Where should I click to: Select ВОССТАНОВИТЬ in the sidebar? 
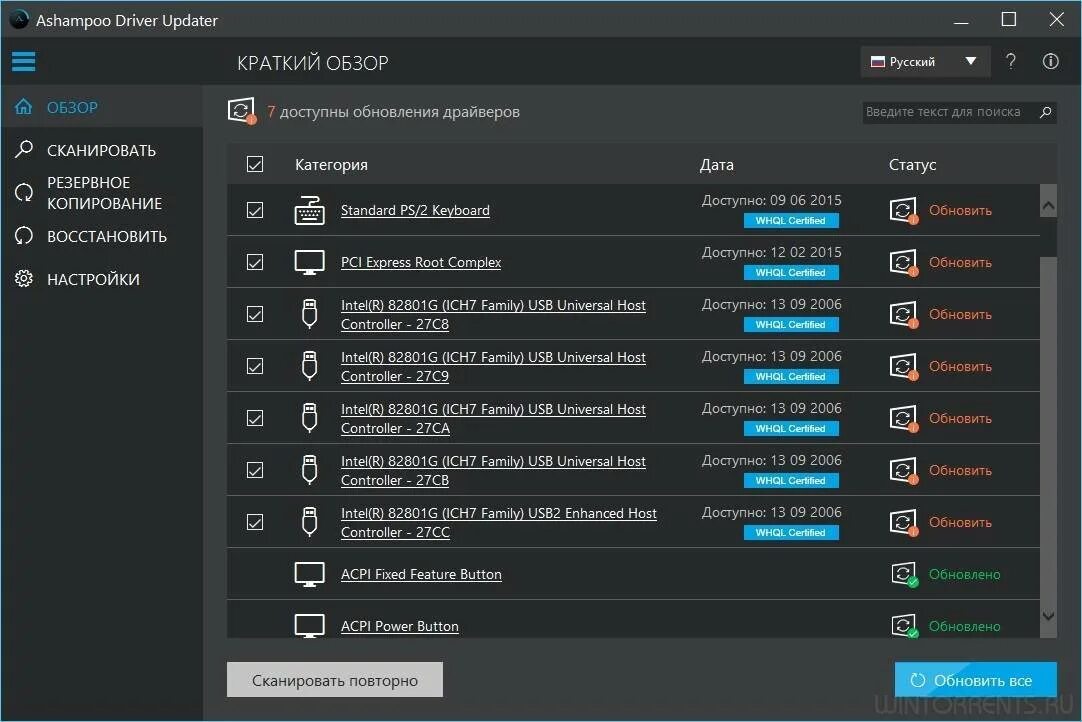pos(102,236)
